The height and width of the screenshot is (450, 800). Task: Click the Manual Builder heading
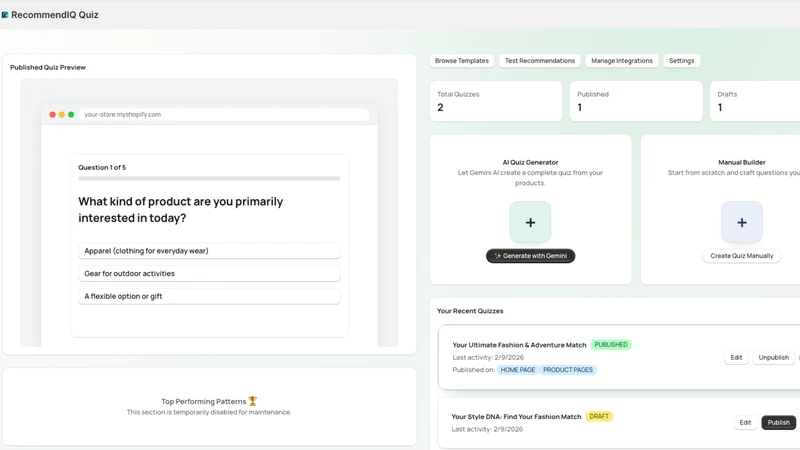coord(742,162)
